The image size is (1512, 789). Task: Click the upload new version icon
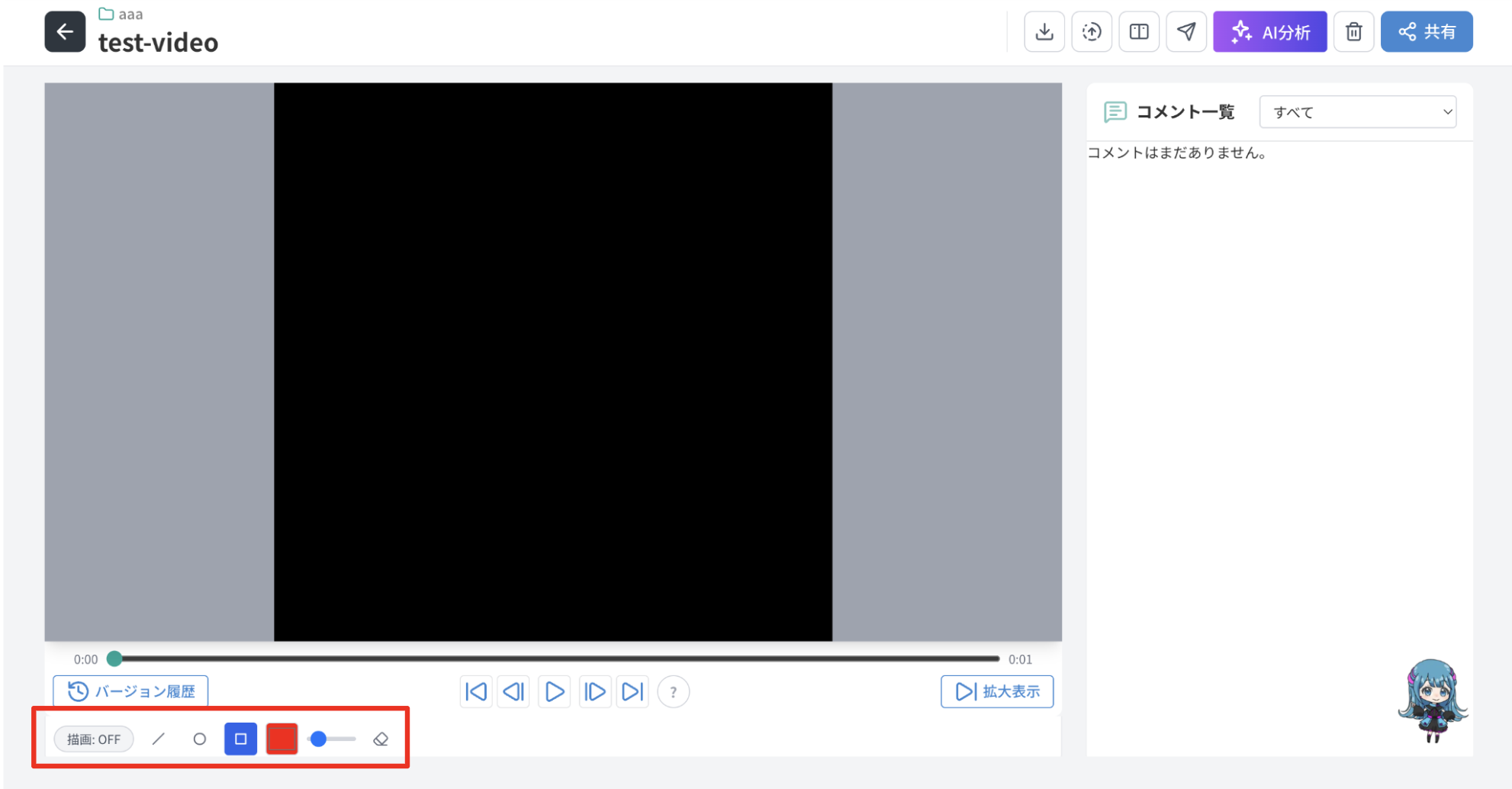(1092, 31)
